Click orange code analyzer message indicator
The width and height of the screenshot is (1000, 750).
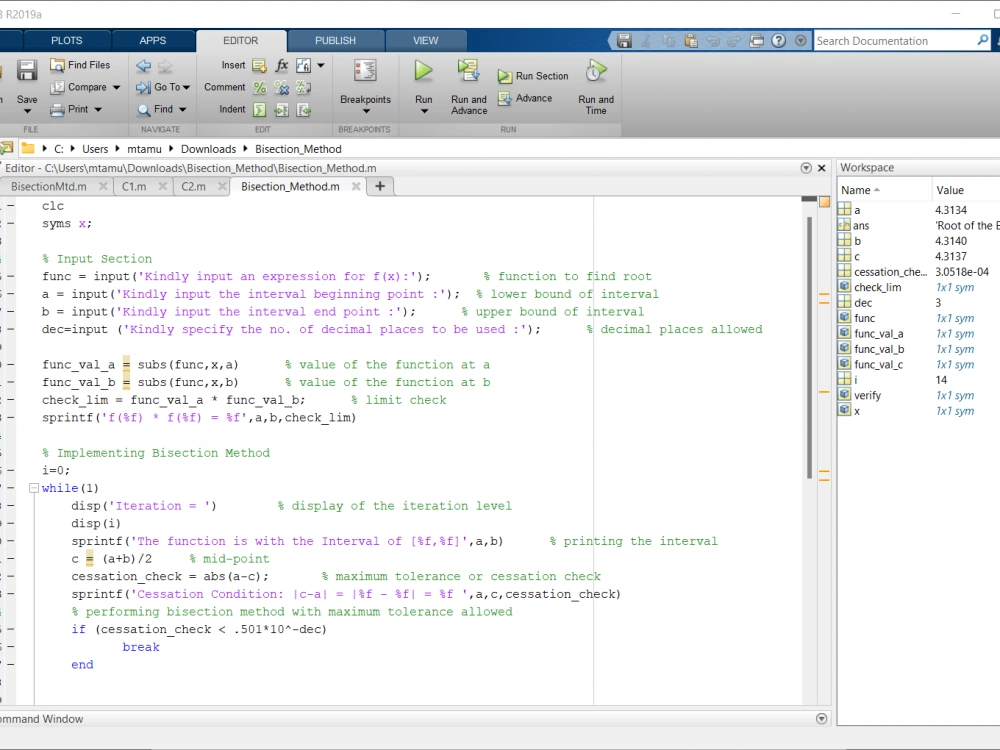point(824,202)
